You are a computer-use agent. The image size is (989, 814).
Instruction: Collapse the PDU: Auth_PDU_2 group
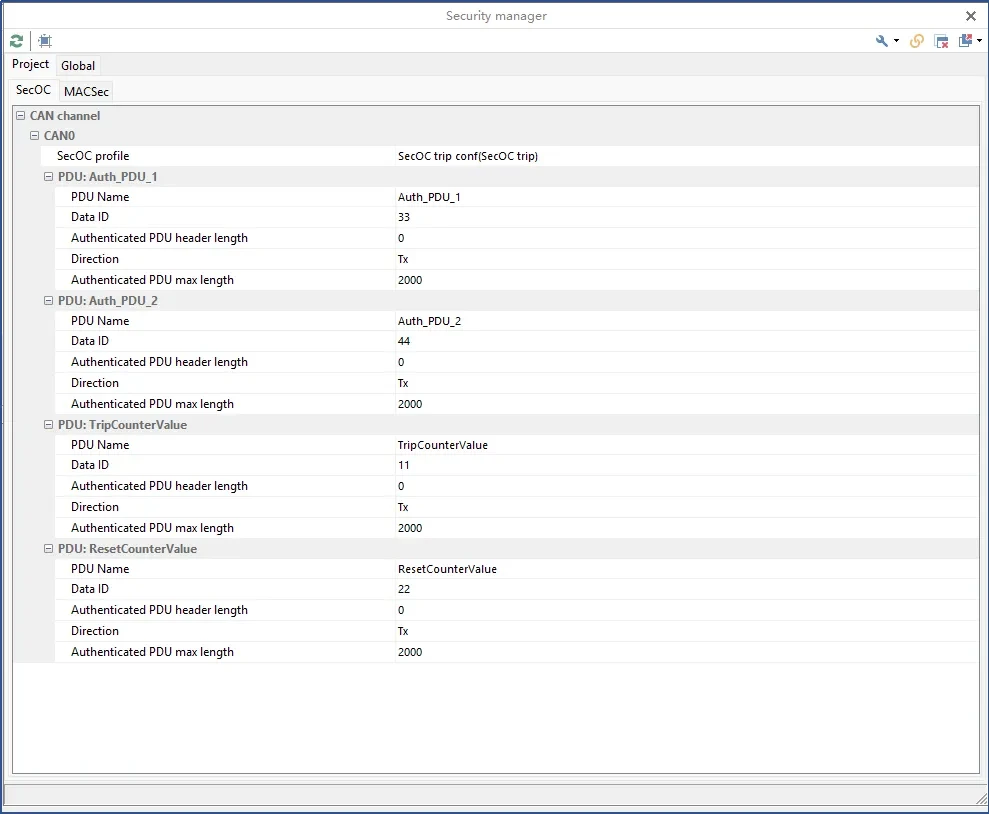click(49, 301)
